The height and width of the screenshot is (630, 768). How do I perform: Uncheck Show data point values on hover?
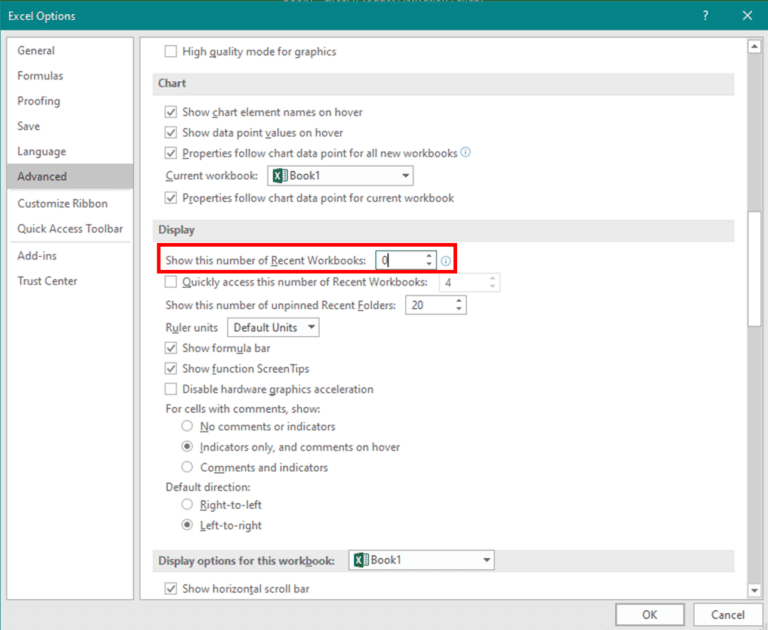tap(170, 133)
